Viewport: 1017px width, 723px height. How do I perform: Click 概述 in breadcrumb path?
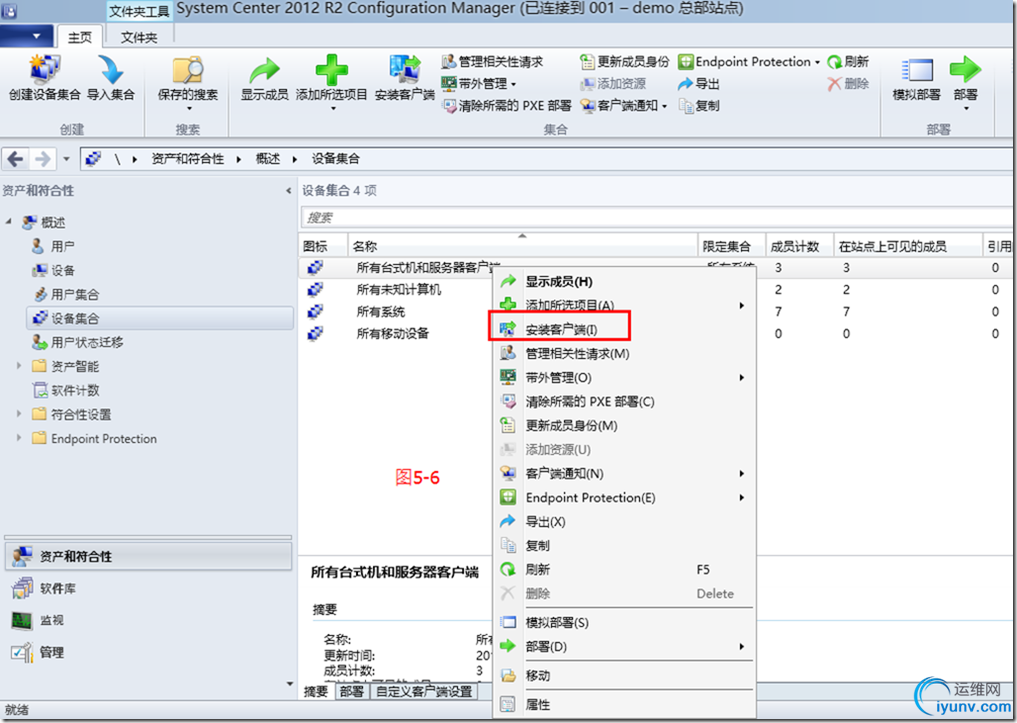tap(267, 159)
